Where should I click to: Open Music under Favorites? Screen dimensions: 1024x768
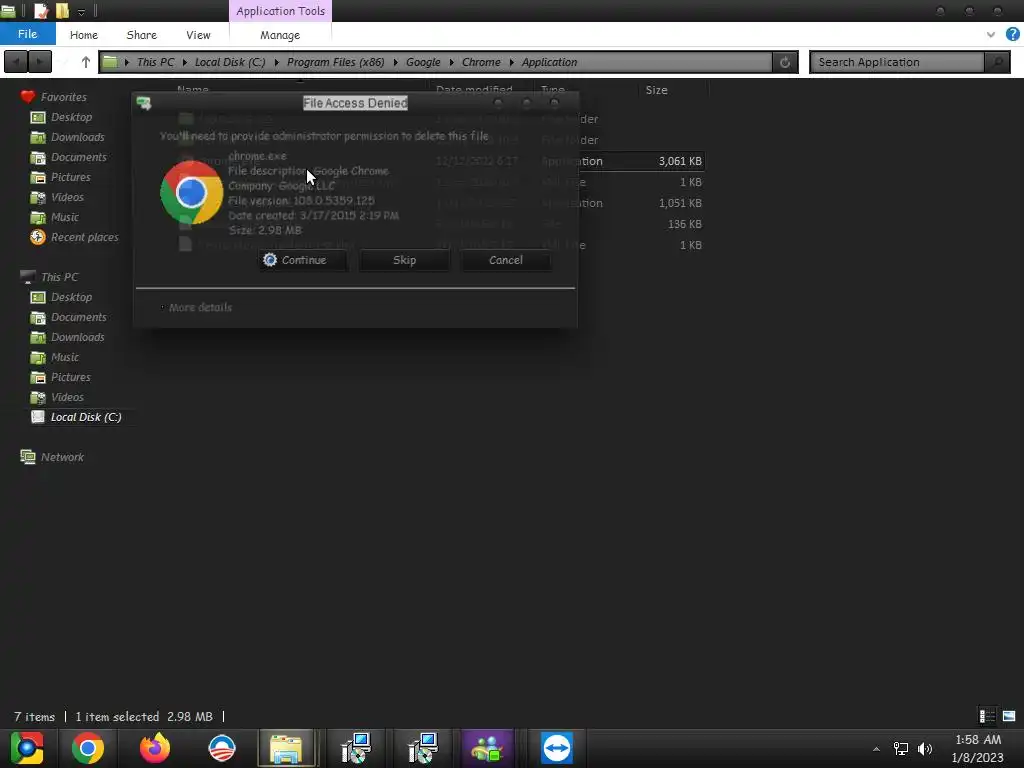(x=65, y=217)
